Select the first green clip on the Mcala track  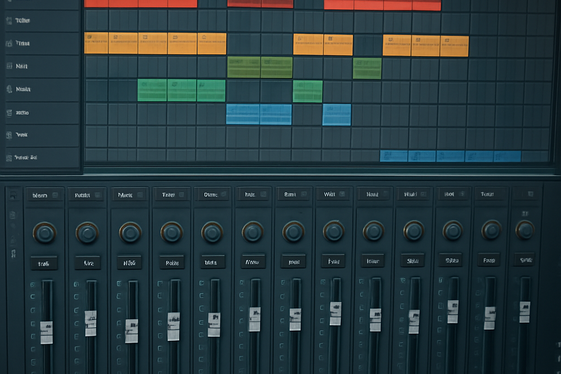(x=152, y=91)
